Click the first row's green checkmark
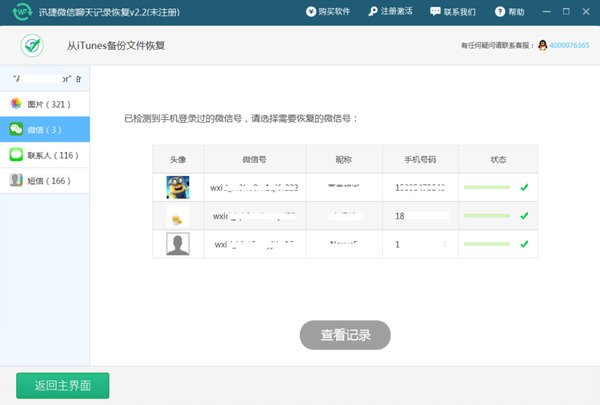The height and width of the screenshot is (405, 600). (524, 187)
